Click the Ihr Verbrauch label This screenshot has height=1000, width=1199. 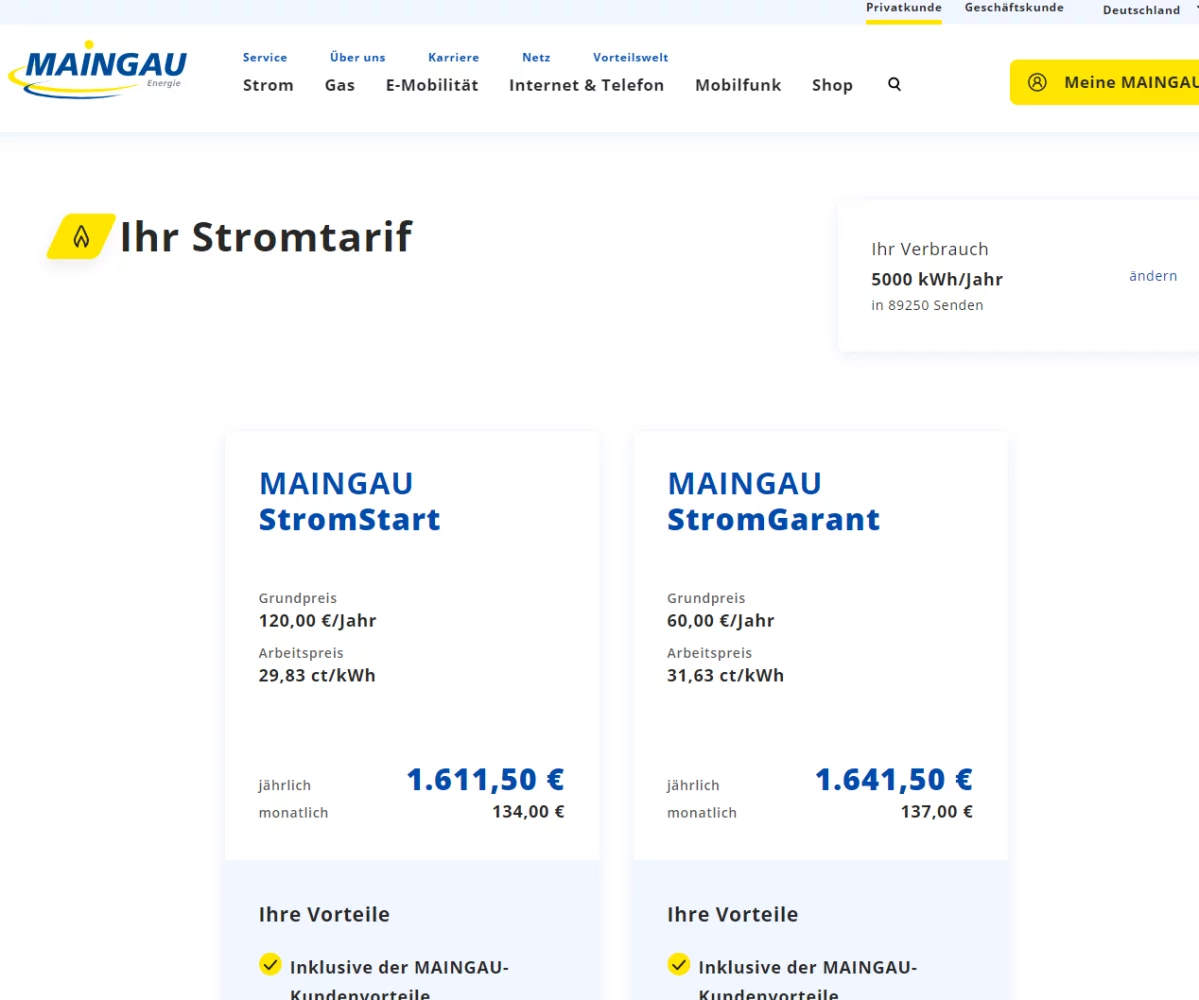click(930, 249)
